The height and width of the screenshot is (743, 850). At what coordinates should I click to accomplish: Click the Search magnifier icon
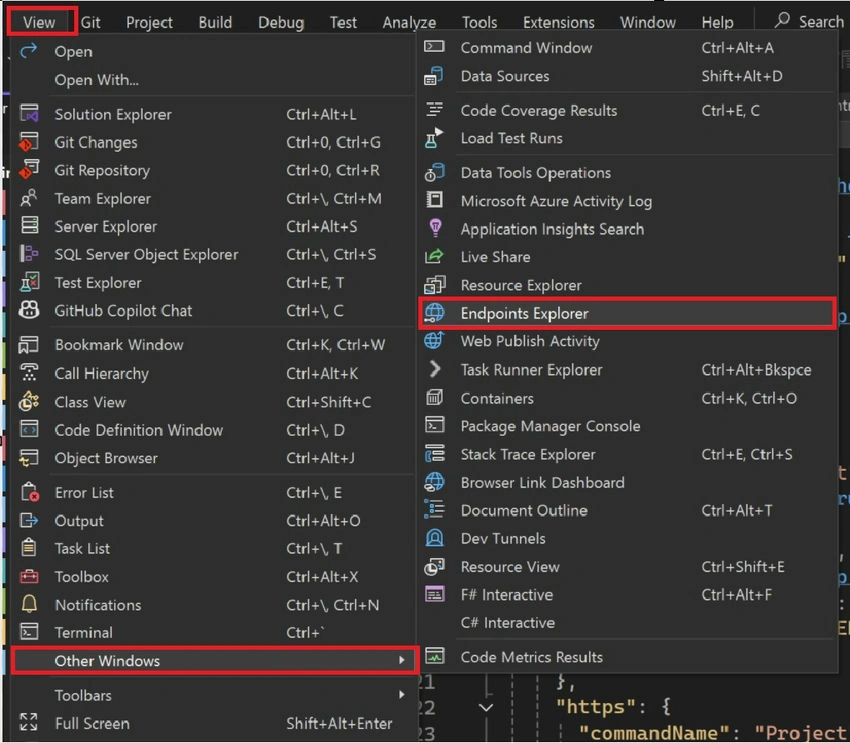click(x=782, y=21)
